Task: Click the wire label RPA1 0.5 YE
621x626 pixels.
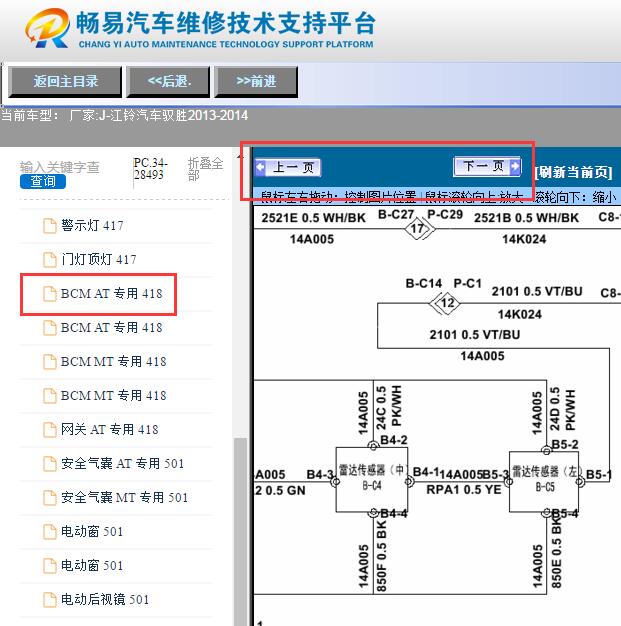Action: [x=464, y=490]
